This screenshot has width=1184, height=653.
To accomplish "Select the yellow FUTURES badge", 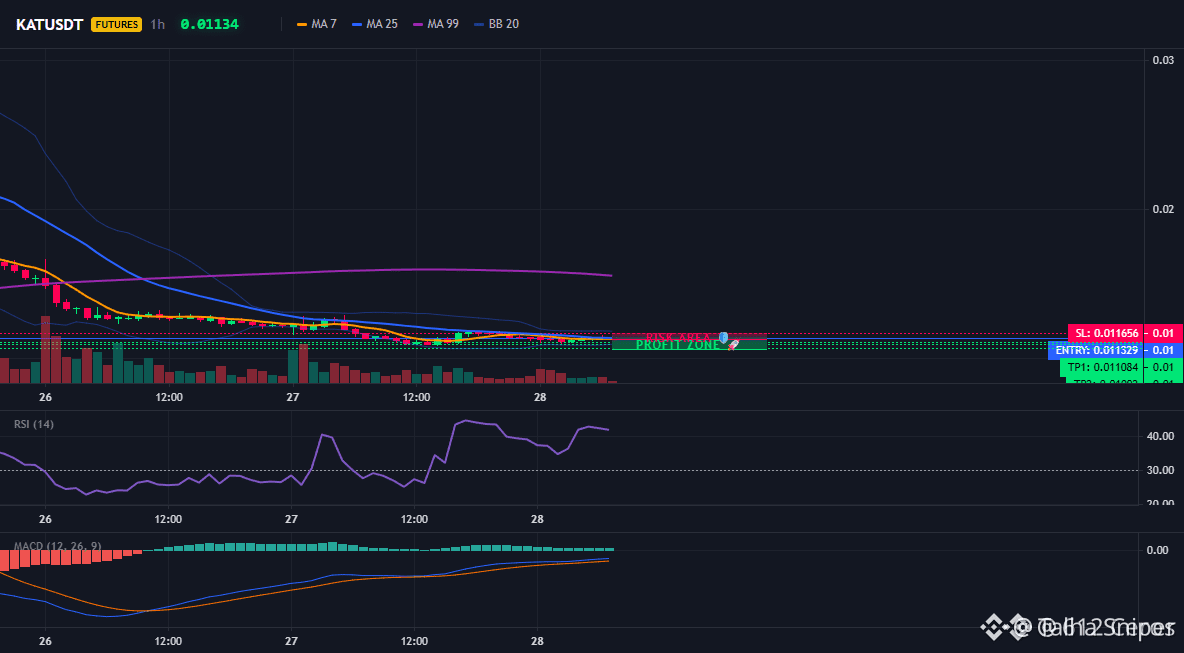I will [x=116, y=24].
